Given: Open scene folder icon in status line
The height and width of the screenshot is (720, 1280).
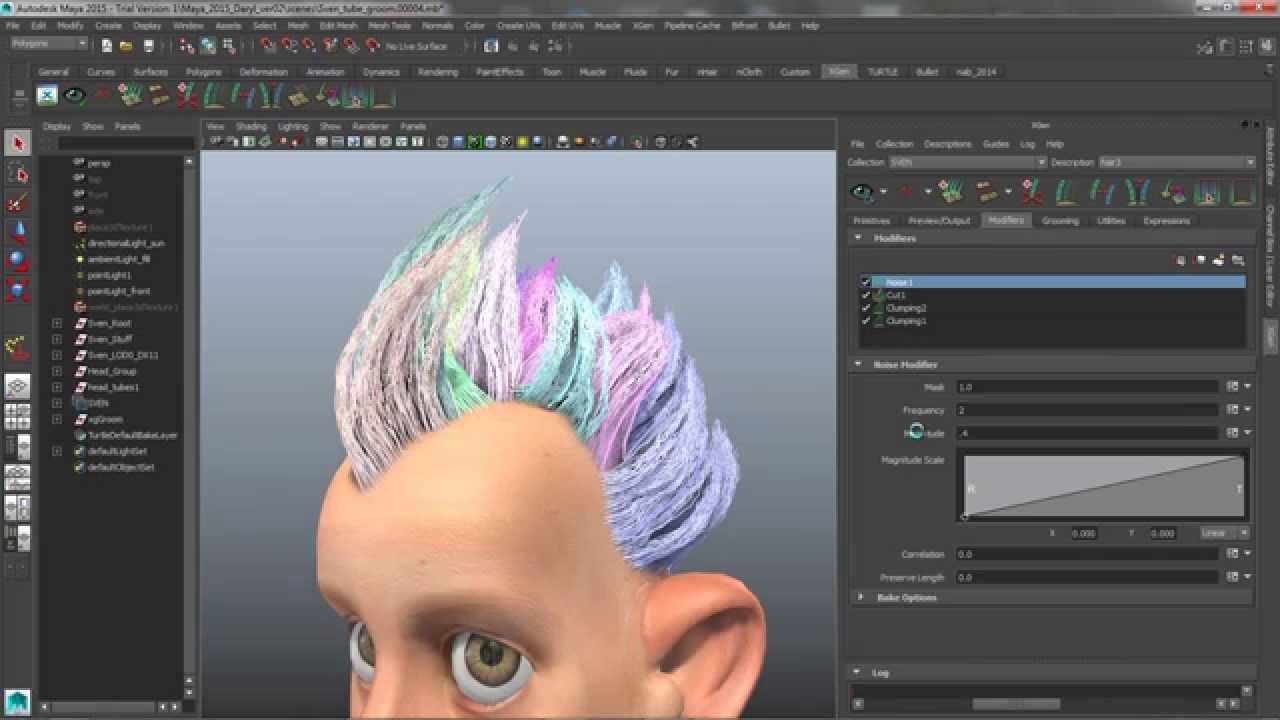Looking at the screenshot, I should pyautogui.click(x=126, y=46).
